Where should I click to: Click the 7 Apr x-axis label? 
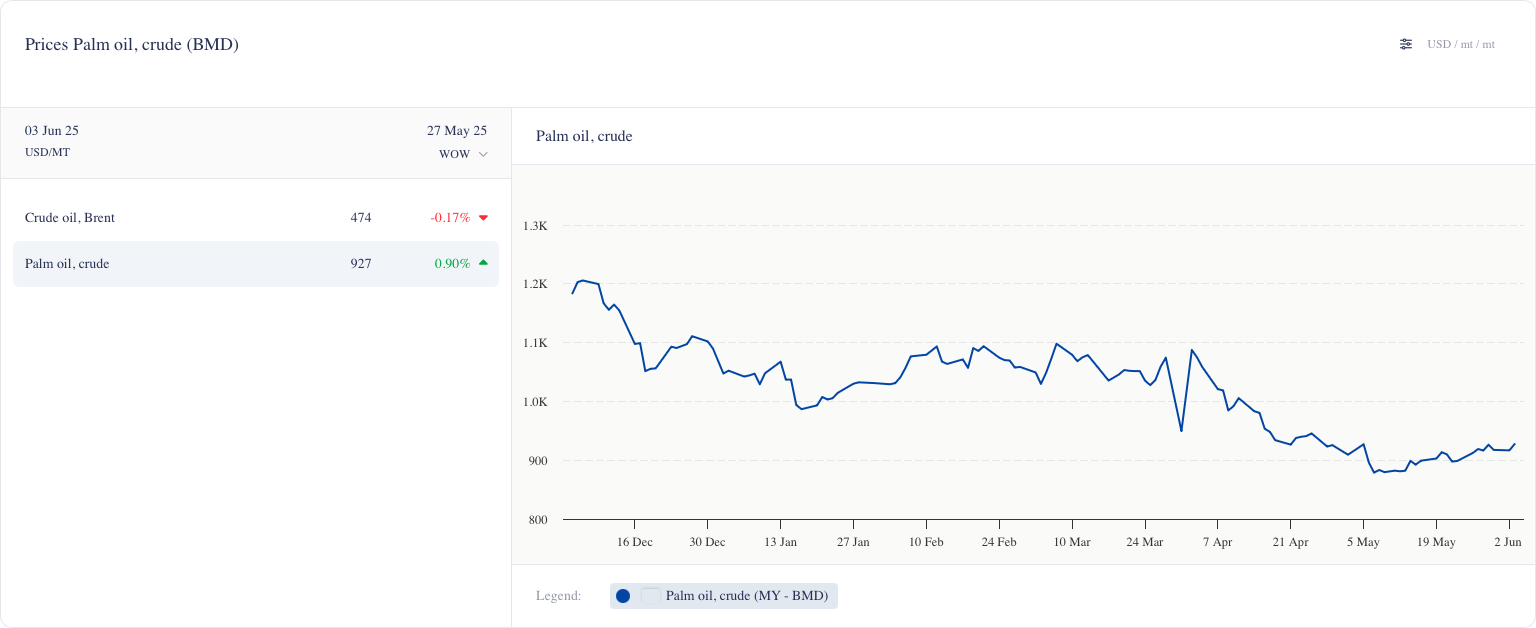coord(1217,542)
